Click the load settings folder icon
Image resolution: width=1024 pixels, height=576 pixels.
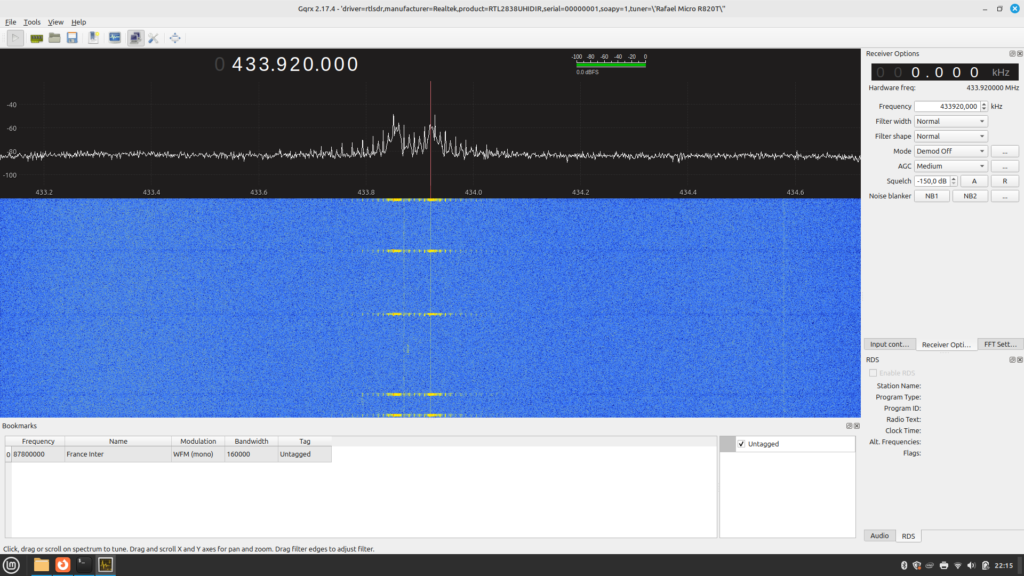[55, 38]
